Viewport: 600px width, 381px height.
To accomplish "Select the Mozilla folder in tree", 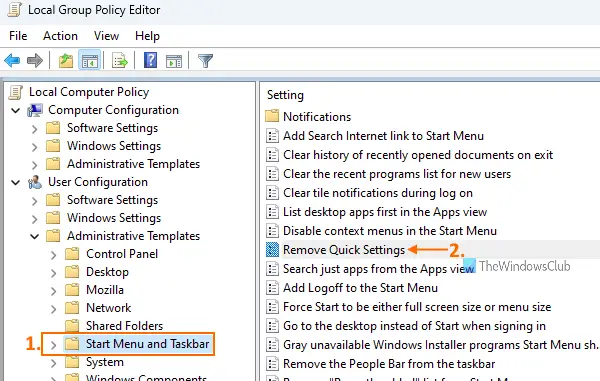I will pos(105,290).
